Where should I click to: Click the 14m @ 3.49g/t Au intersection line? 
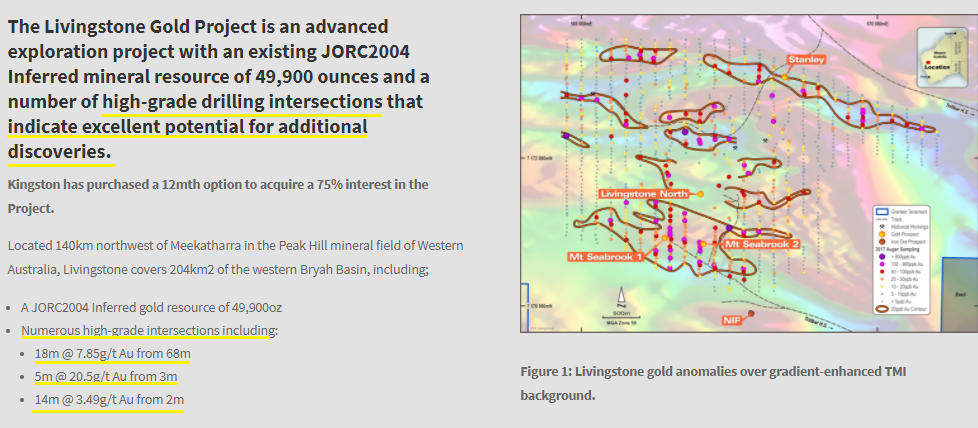point(109,400)
